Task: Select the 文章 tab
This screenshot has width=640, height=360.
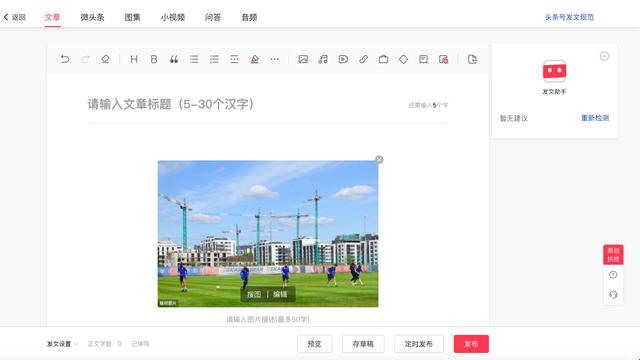Action: 52,17
